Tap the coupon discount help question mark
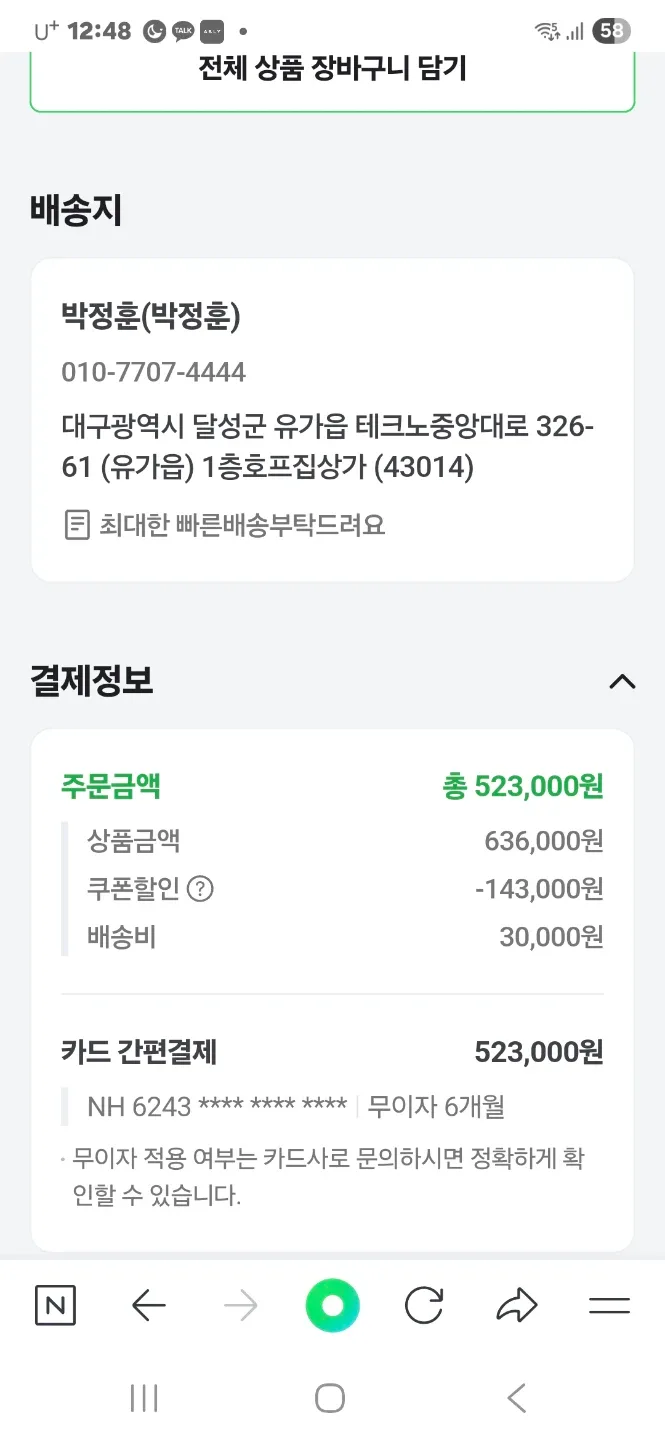 (x=201, y=889)
